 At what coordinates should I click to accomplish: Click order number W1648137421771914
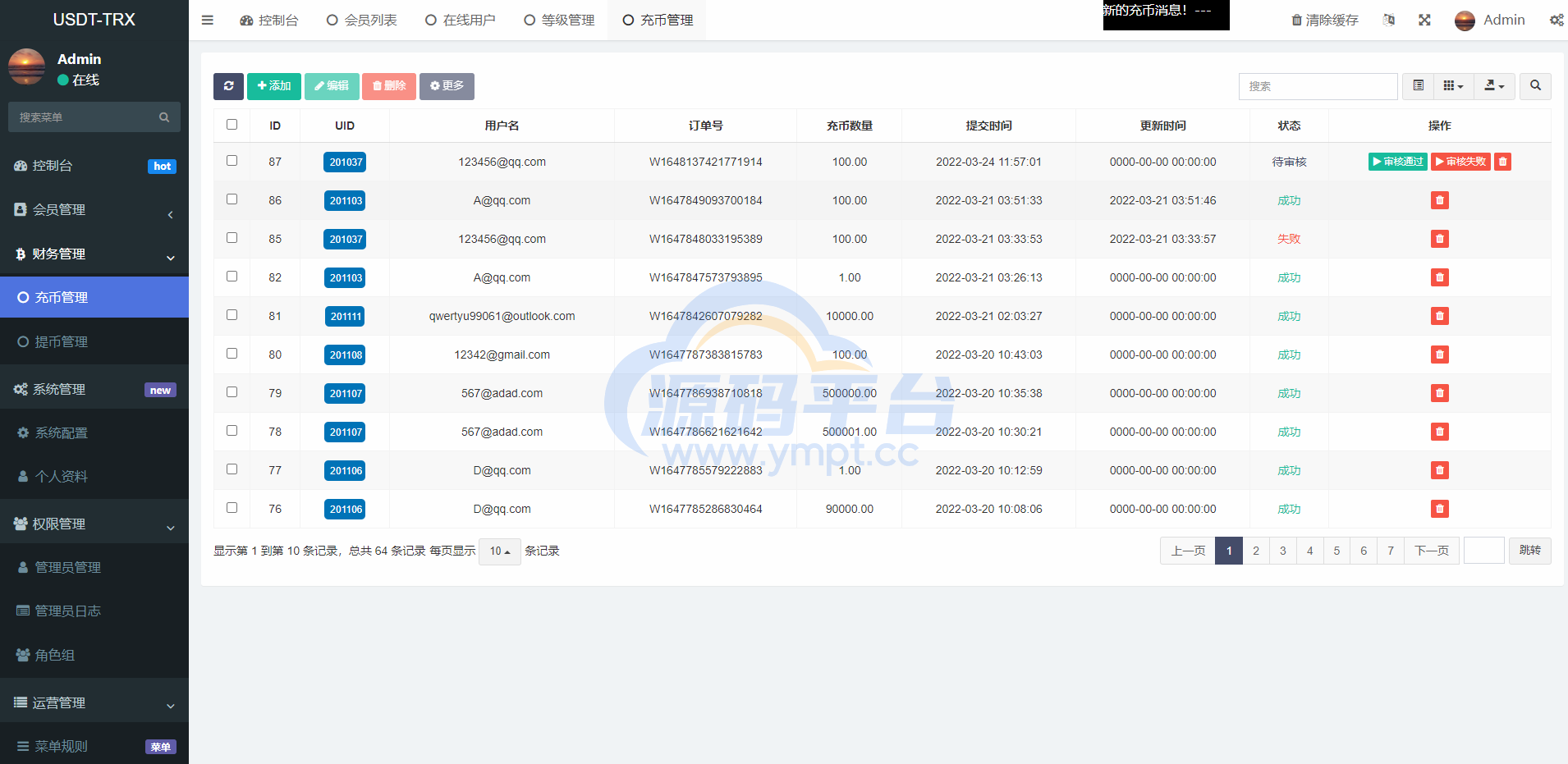(x=706, y=162)
